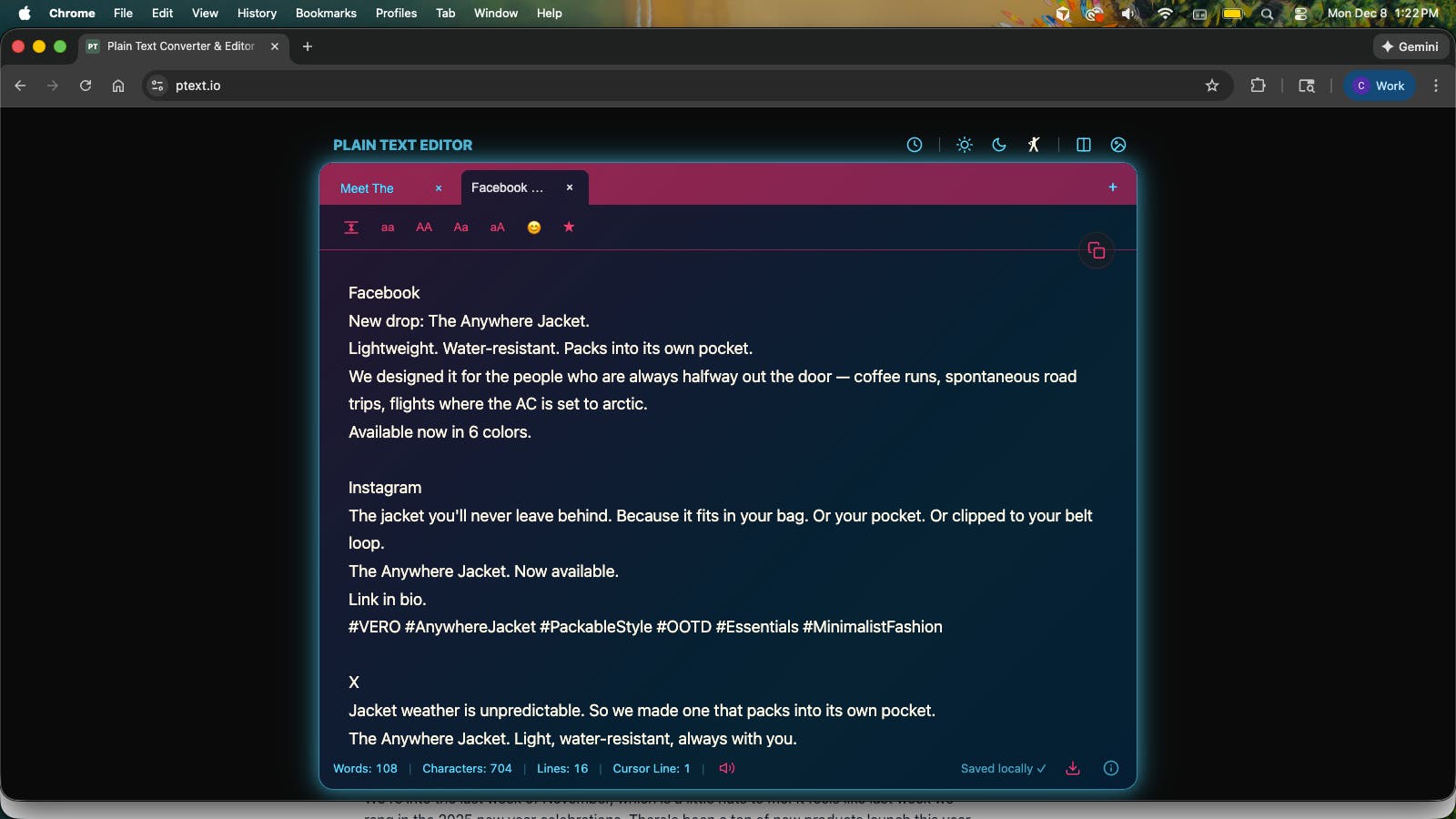Click the 'Link in bio.' line

click(387, 600)
